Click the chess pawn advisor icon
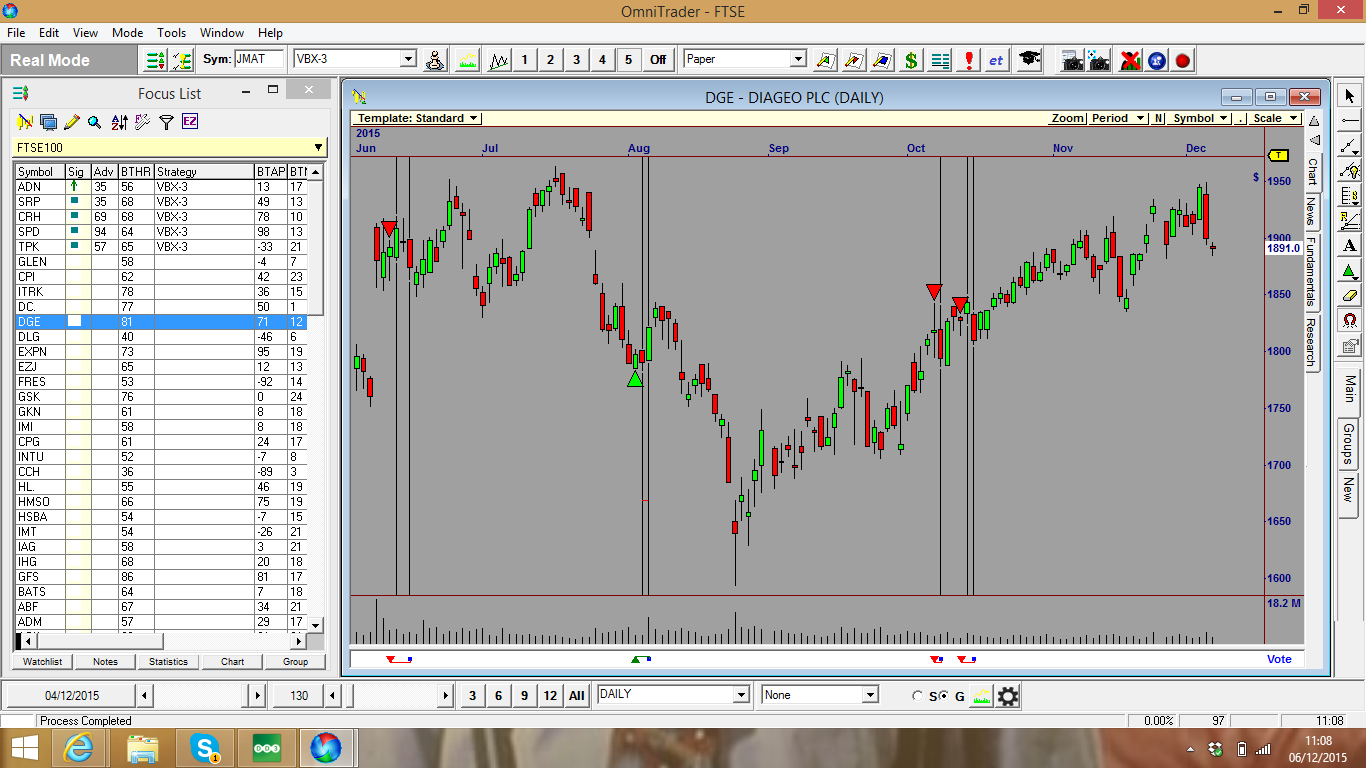1366x768 pixels. pos(435,60)
